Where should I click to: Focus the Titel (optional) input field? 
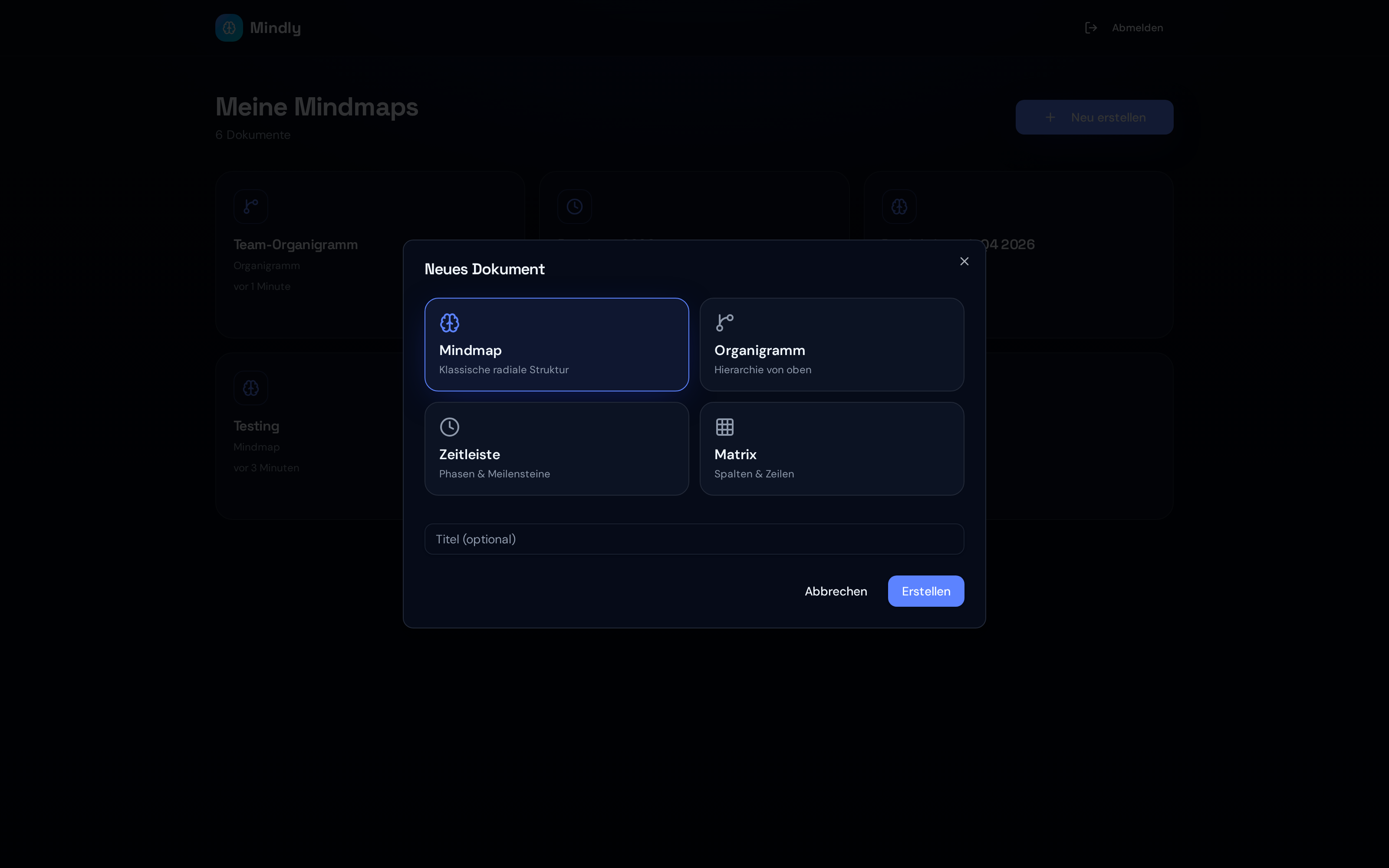694,539
